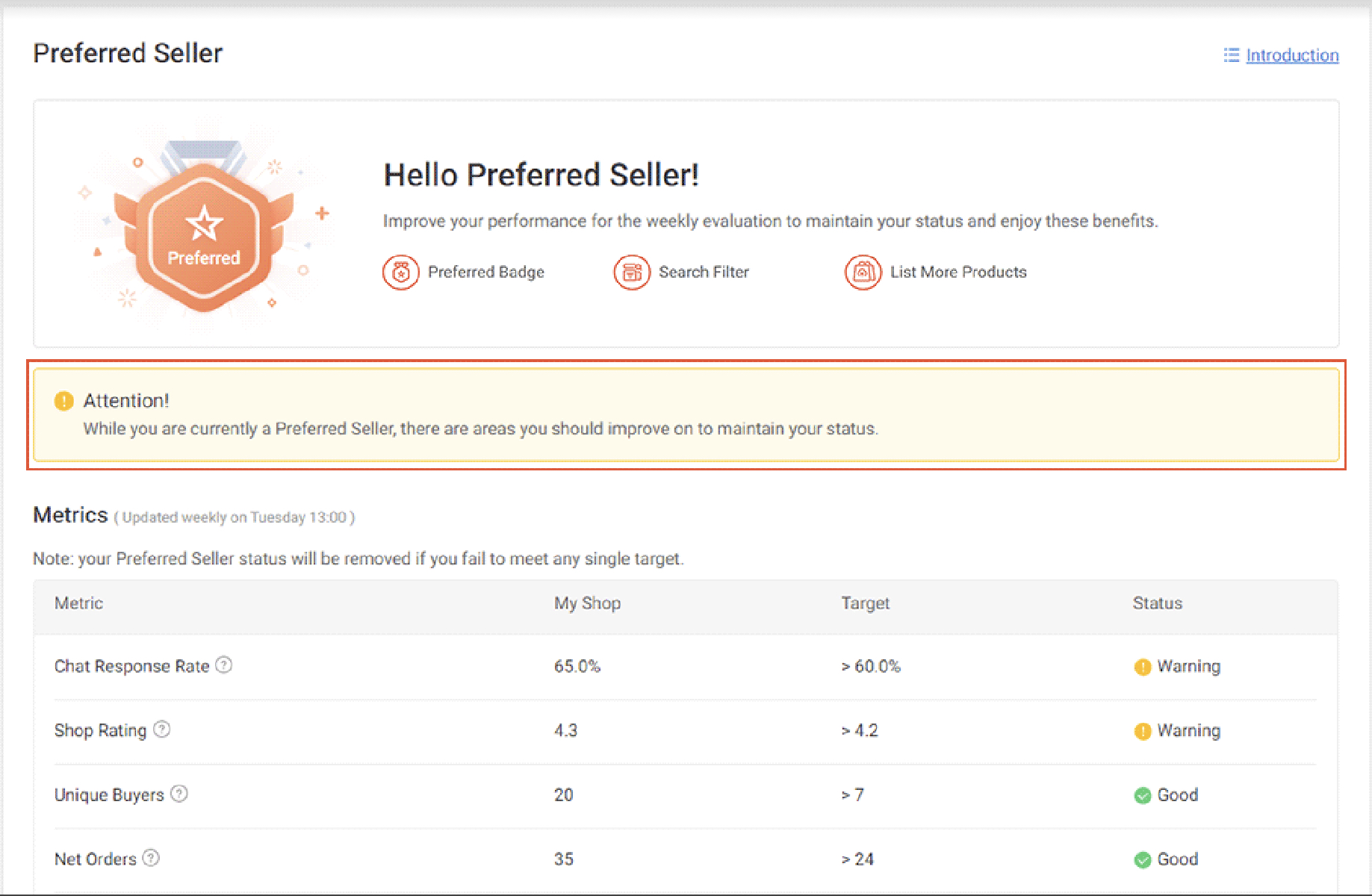Select the Status column header

[1157, 603]
